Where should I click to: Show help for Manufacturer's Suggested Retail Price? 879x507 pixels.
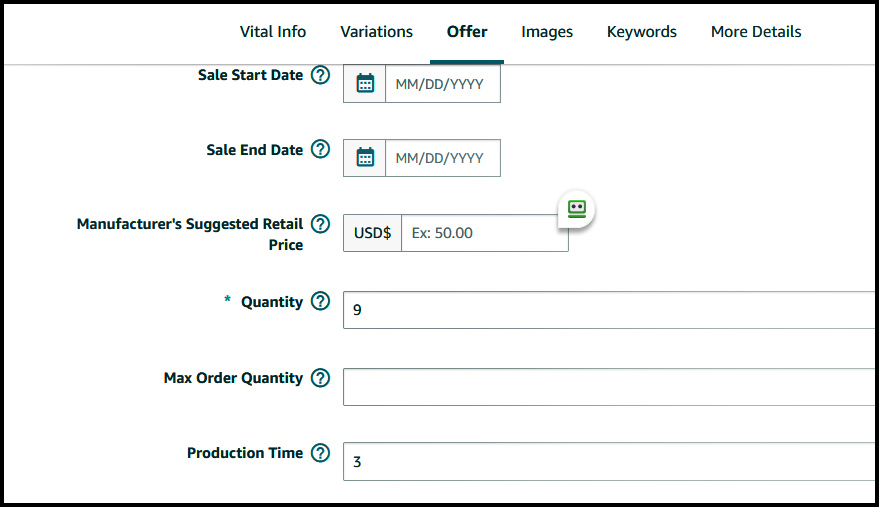321,224
